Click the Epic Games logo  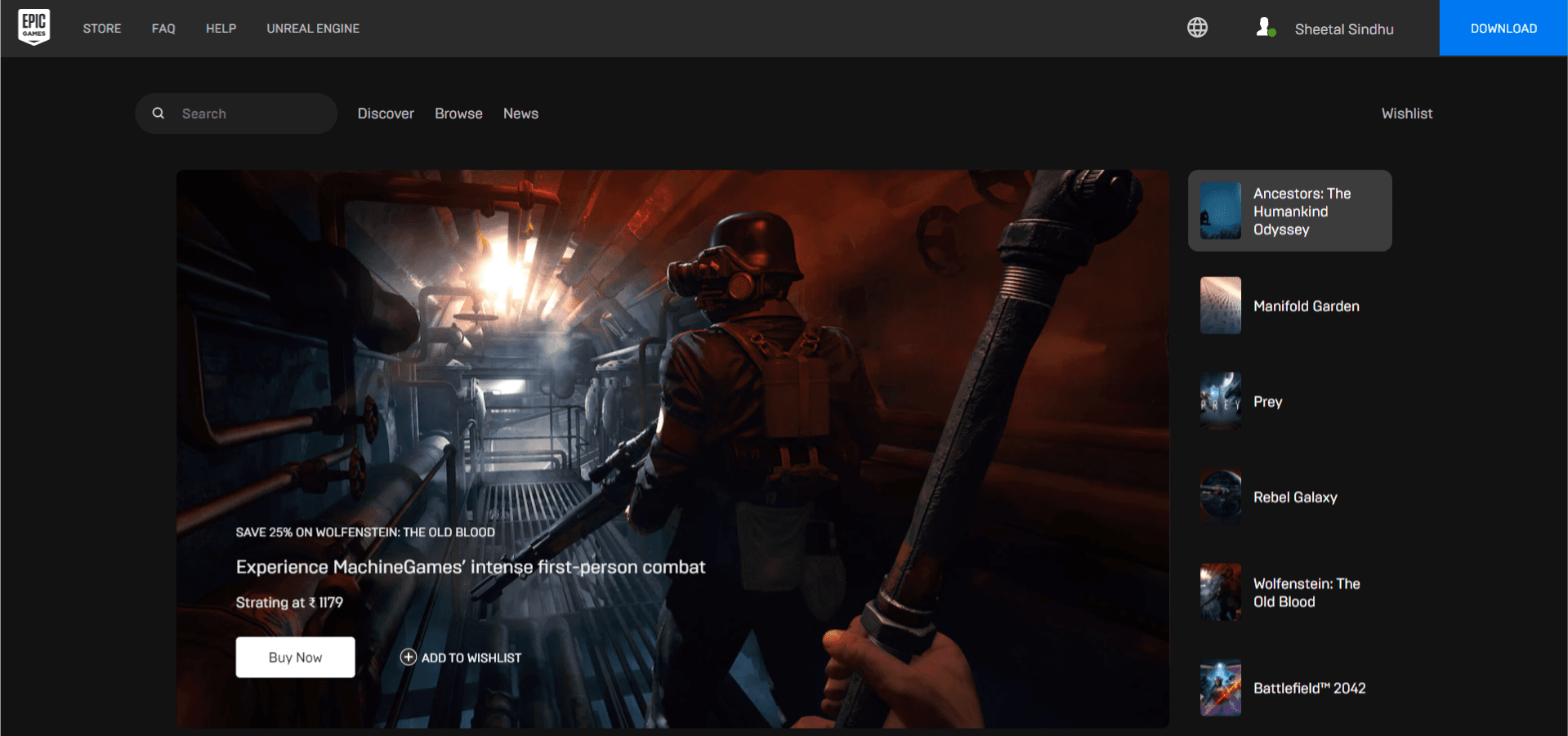coord(34,27)
